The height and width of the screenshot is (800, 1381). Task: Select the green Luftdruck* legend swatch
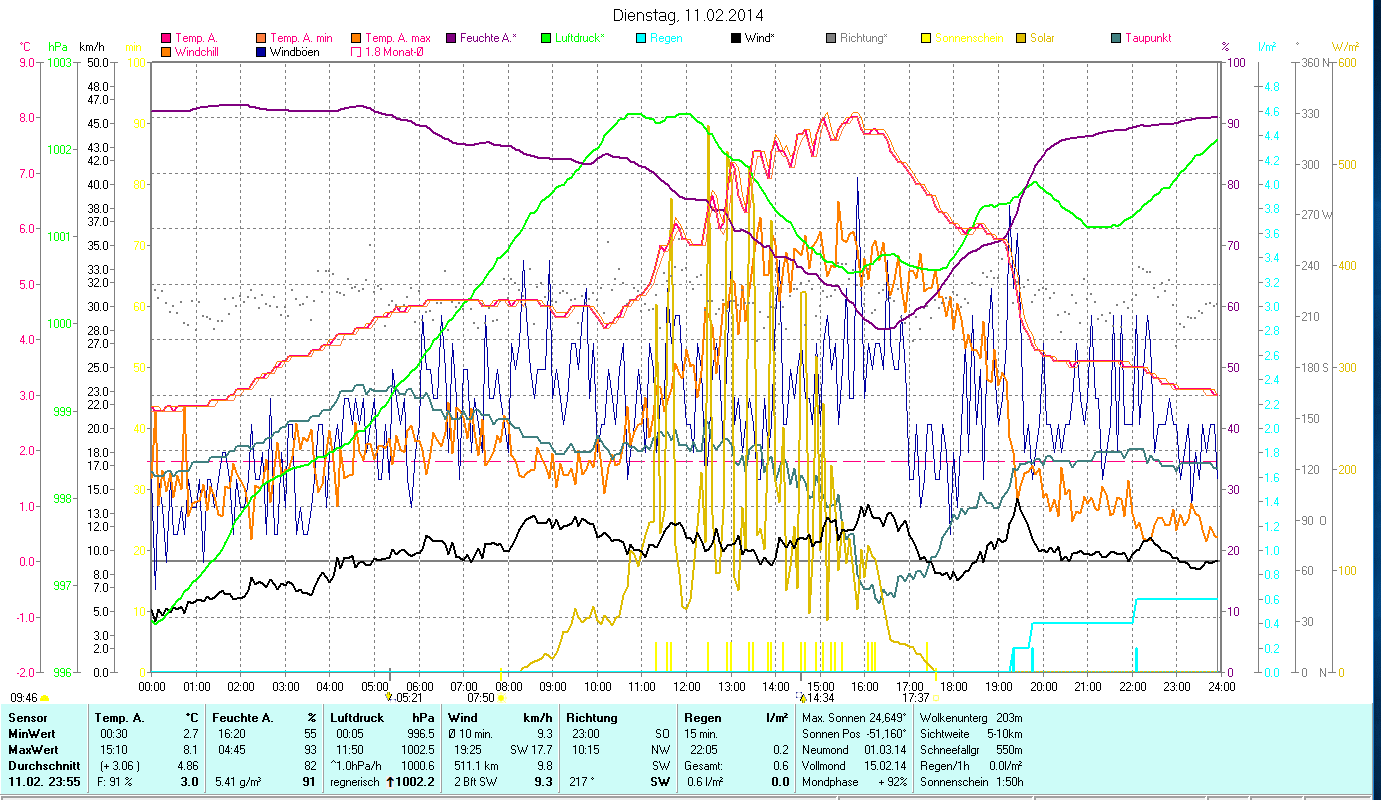546,38
